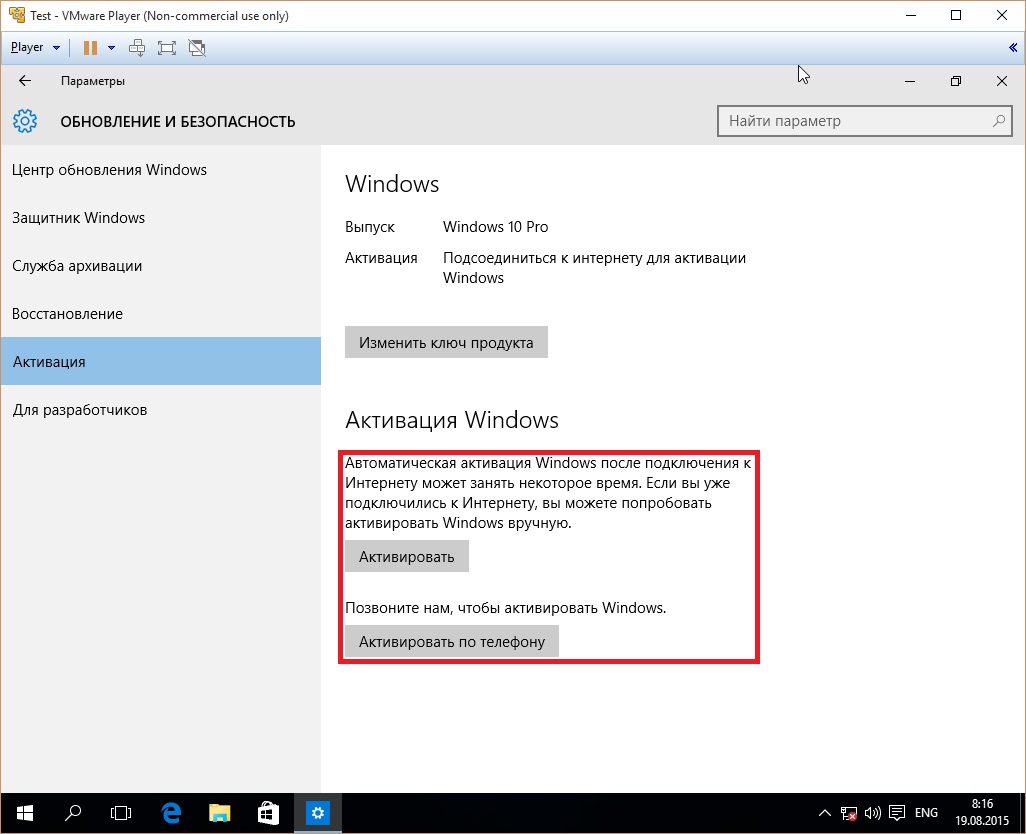
Task: Open File Explorer from taskbar
Action: click(220, 813)
